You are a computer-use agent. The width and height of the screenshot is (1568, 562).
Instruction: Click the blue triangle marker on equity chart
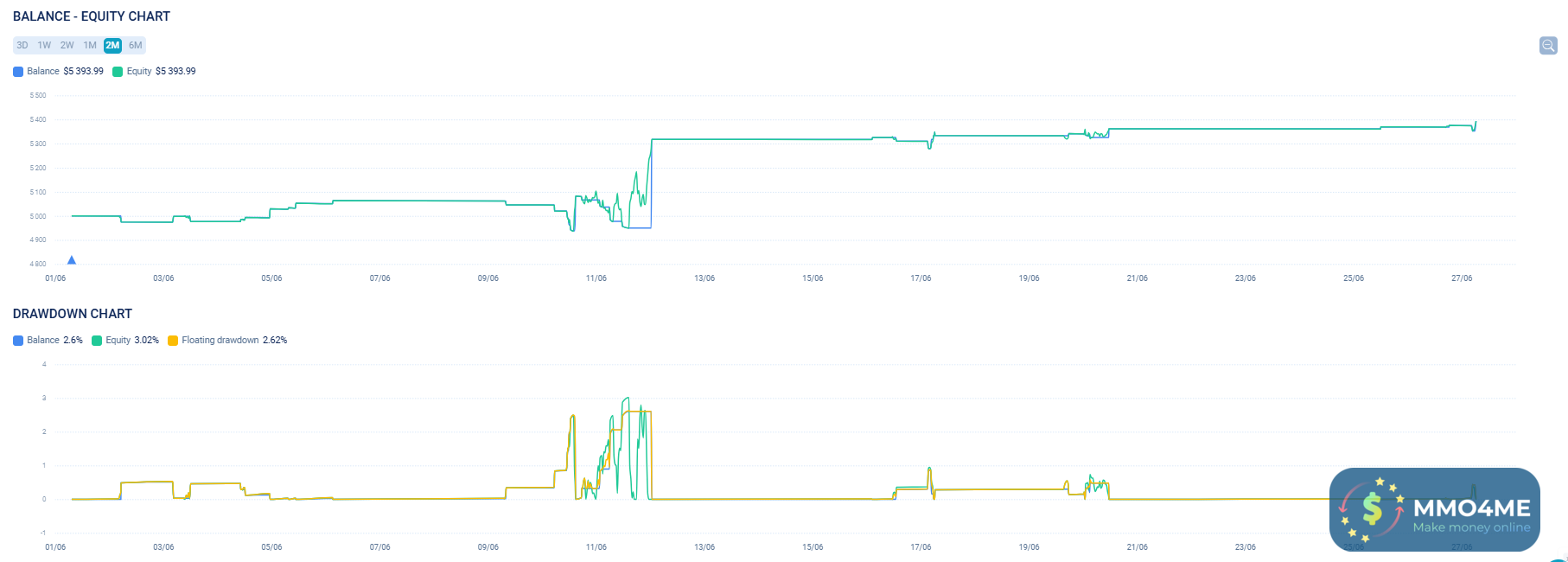click(x=72, y=260)
